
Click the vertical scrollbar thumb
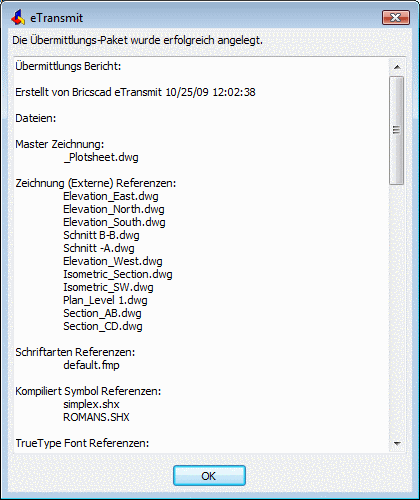pos(397,130)
